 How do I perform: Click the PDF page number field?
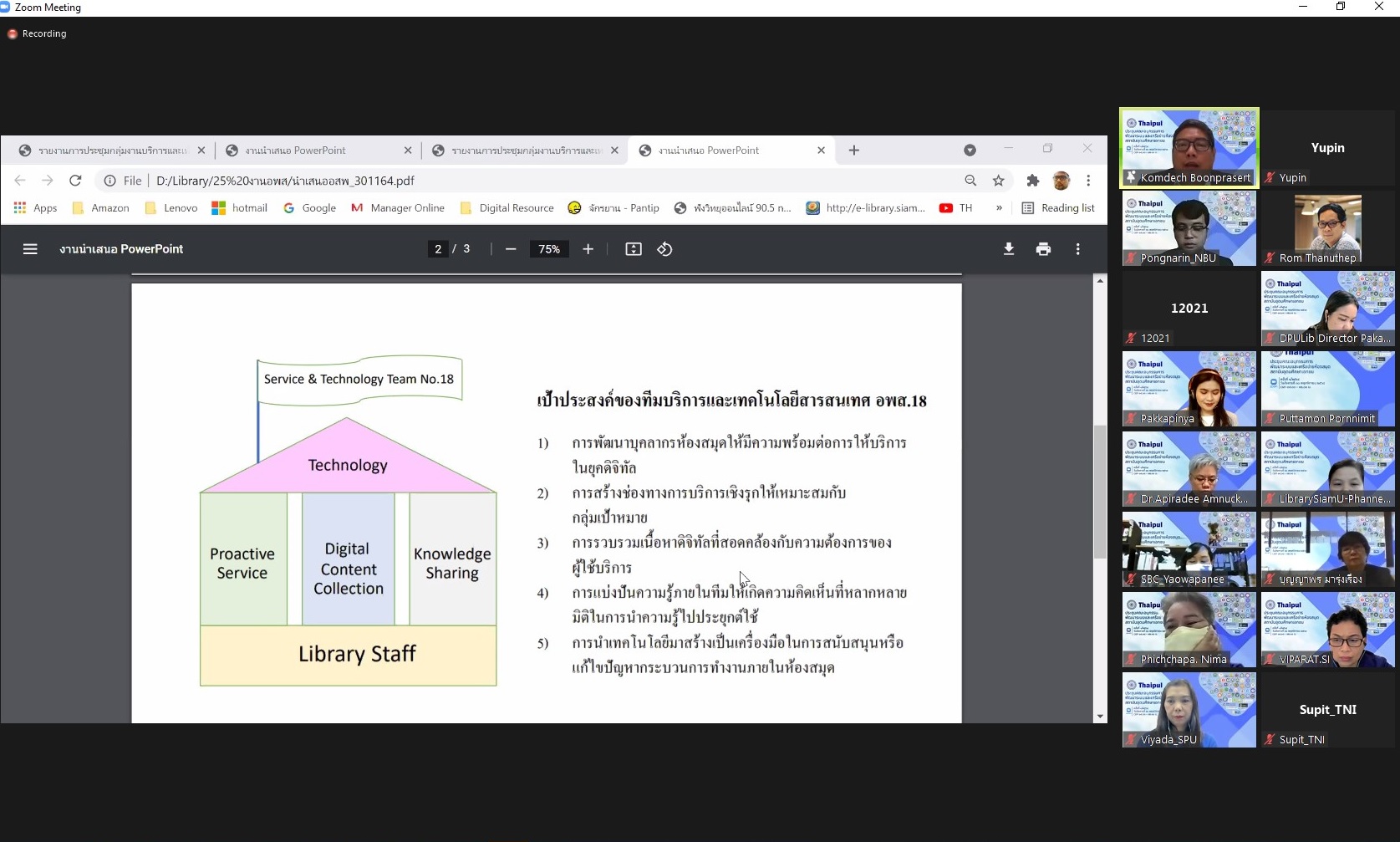coord(438,249)
